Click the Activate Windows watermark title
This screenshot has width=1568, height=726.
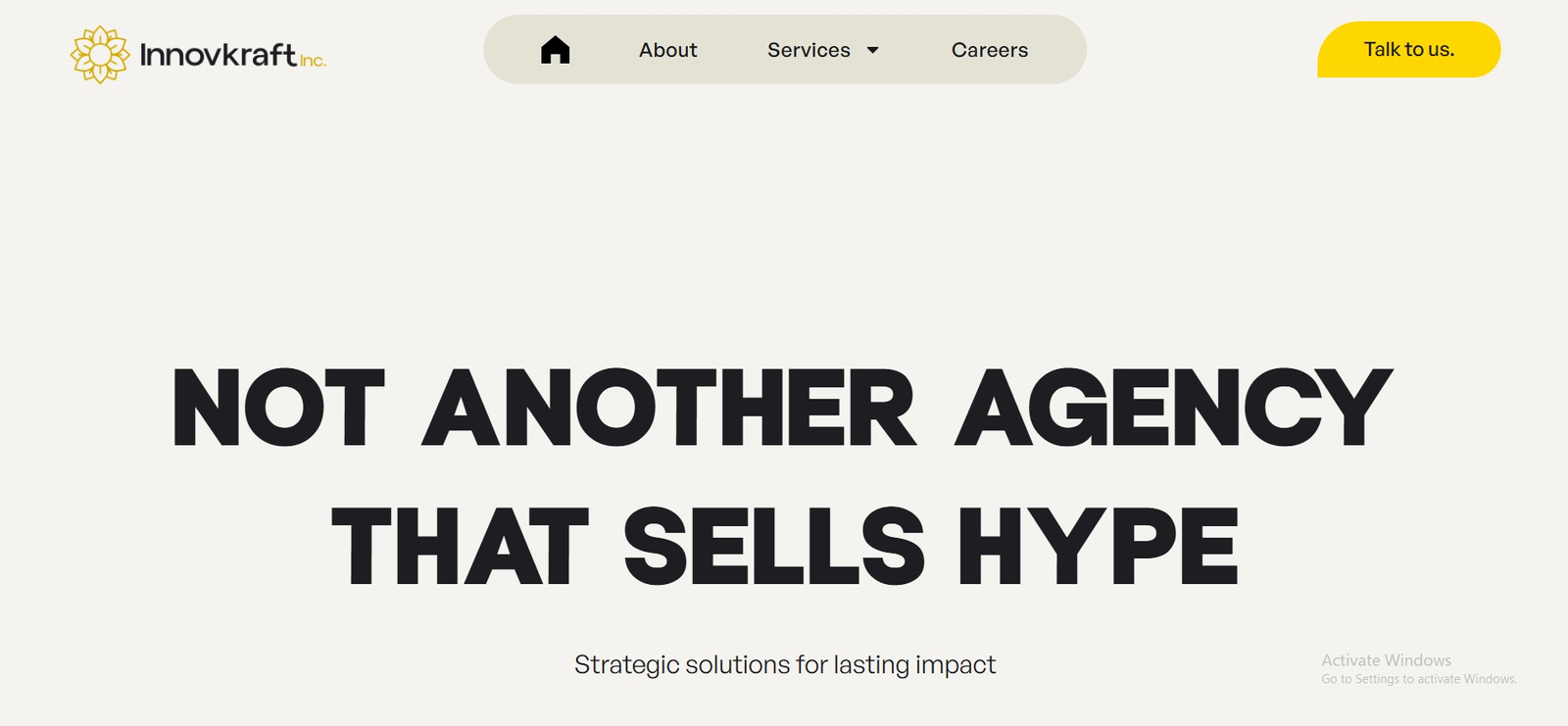tap(1386, 660)
